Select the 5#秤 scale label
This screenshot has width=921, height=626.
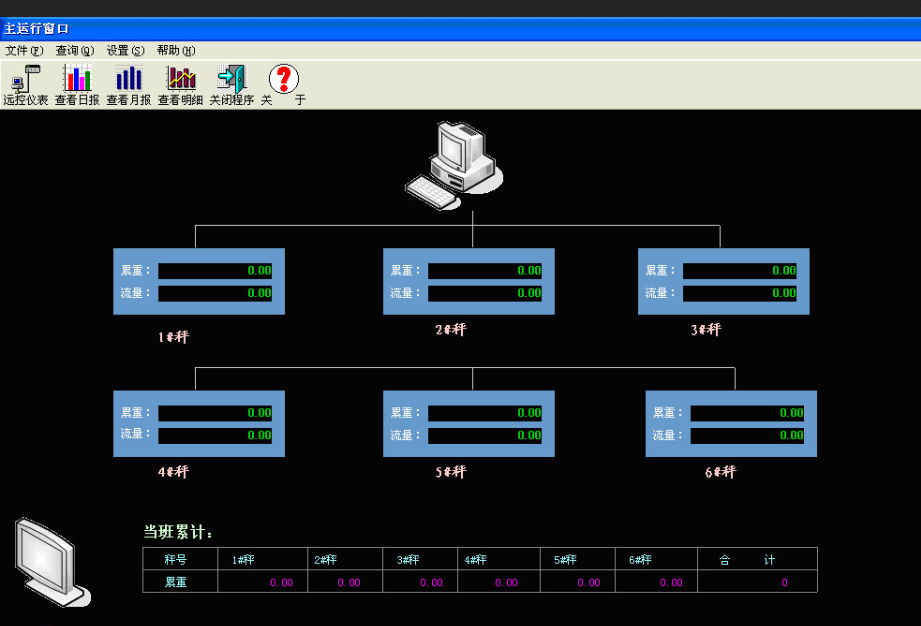(451, 472)
